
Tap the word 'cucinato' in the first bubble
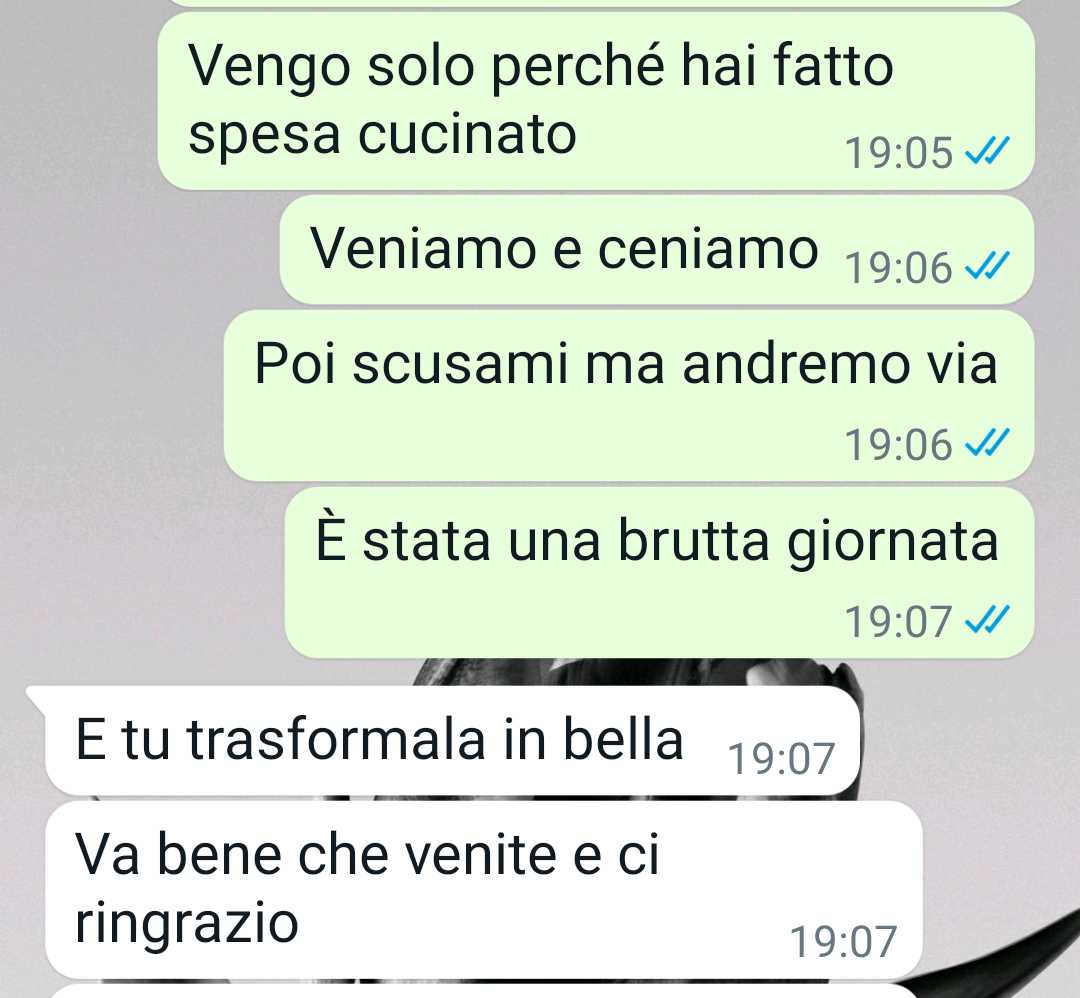(x=467, y=134)
